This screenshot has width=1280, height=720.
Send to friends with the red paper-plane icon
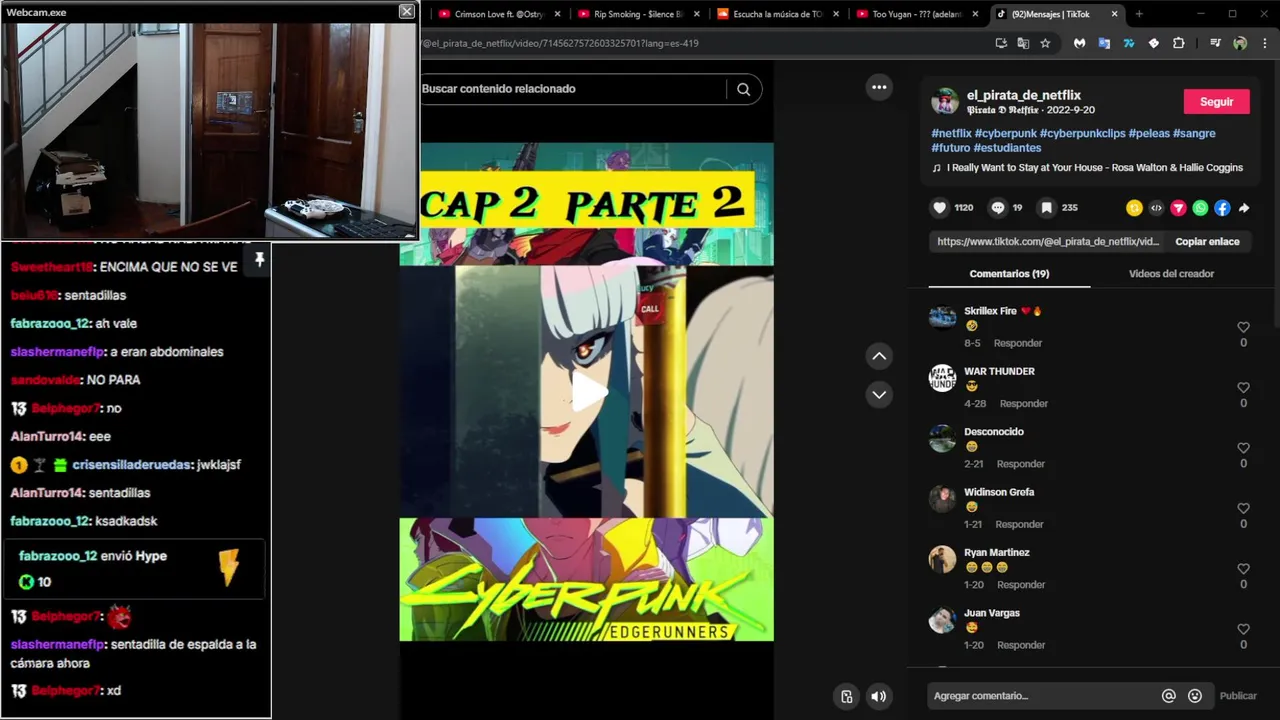(x=1178, y=208)
